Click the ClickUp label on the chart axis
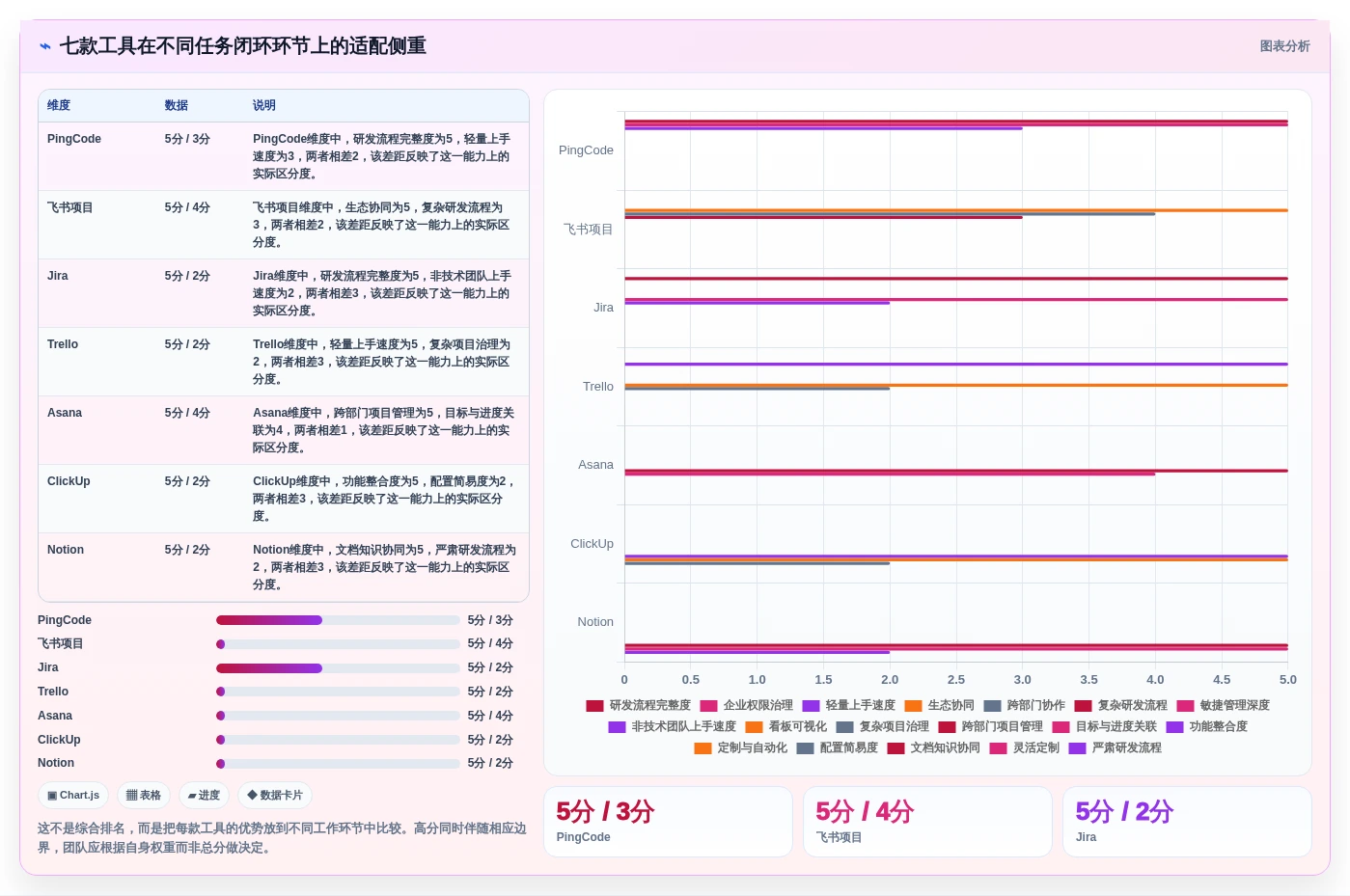Screen dimensions: 1350x896 tap(592, 544)
